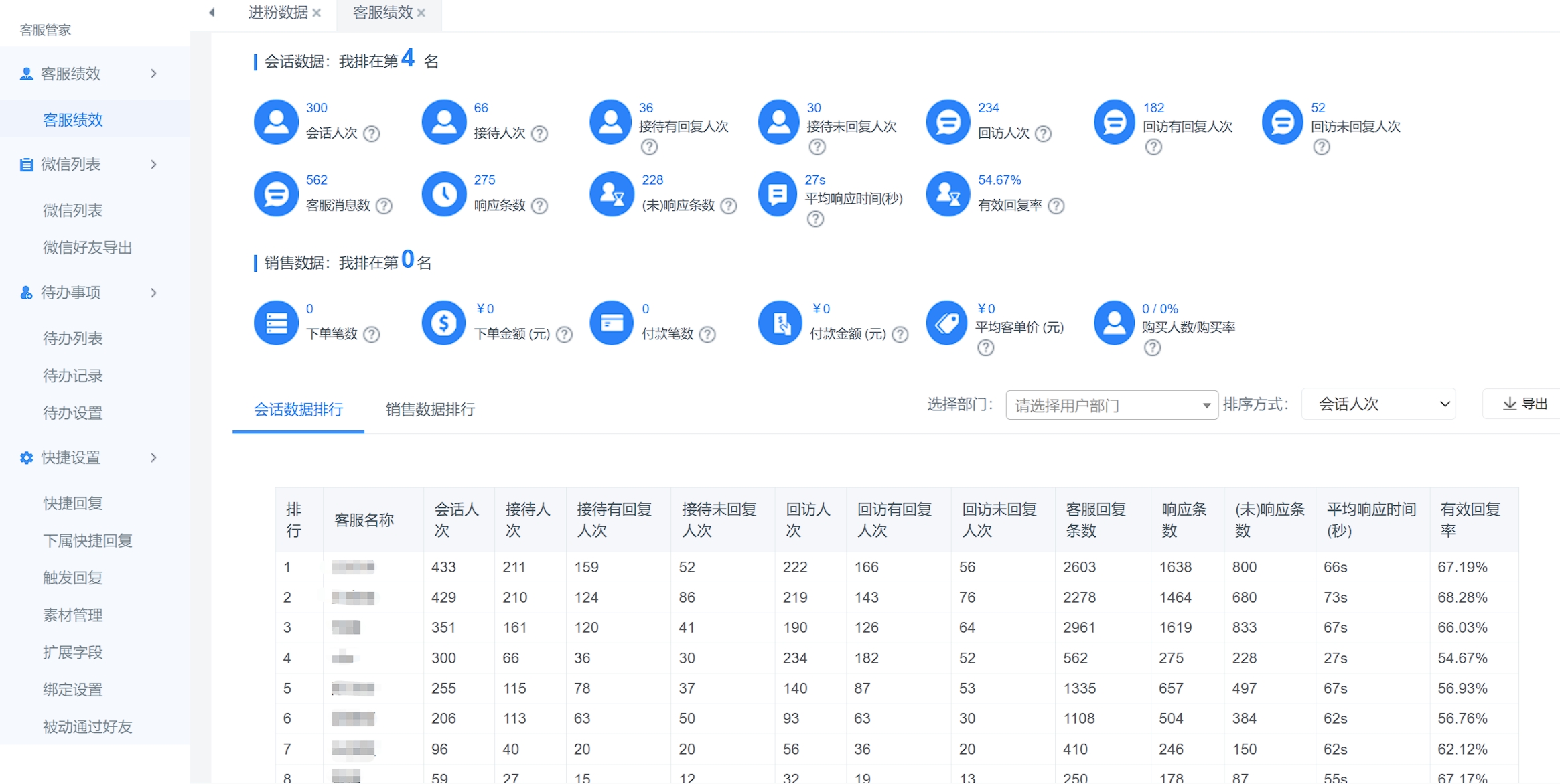Click the help icon beside 有效回复率
Viewport: 1560px width, 784px height.
pos(1056,206)
